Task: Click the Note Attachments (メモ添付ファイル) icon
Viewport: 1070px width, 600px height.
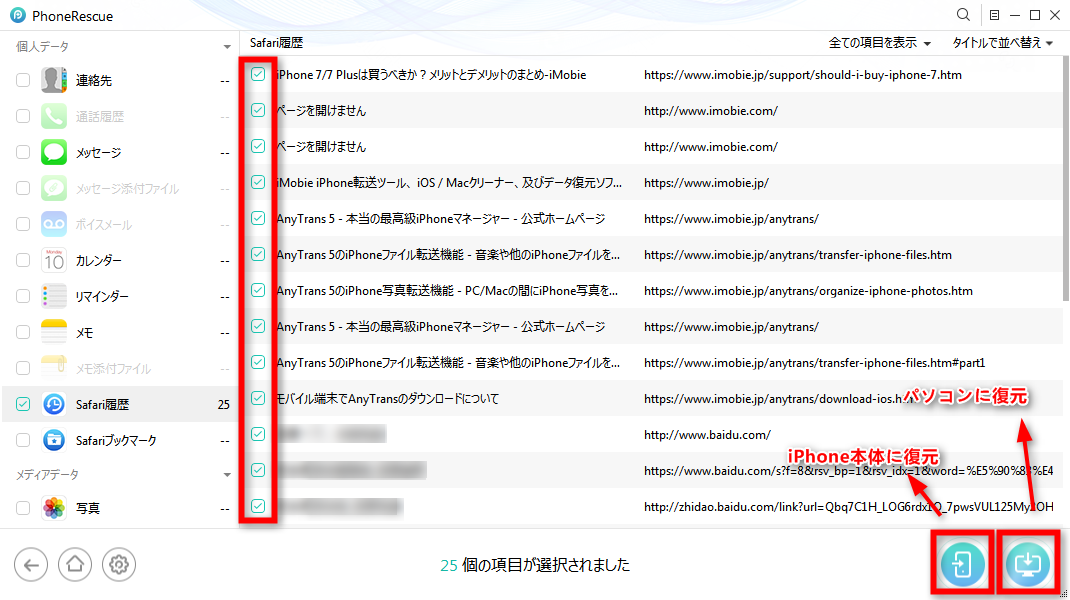Action: [x=54, y=368]
